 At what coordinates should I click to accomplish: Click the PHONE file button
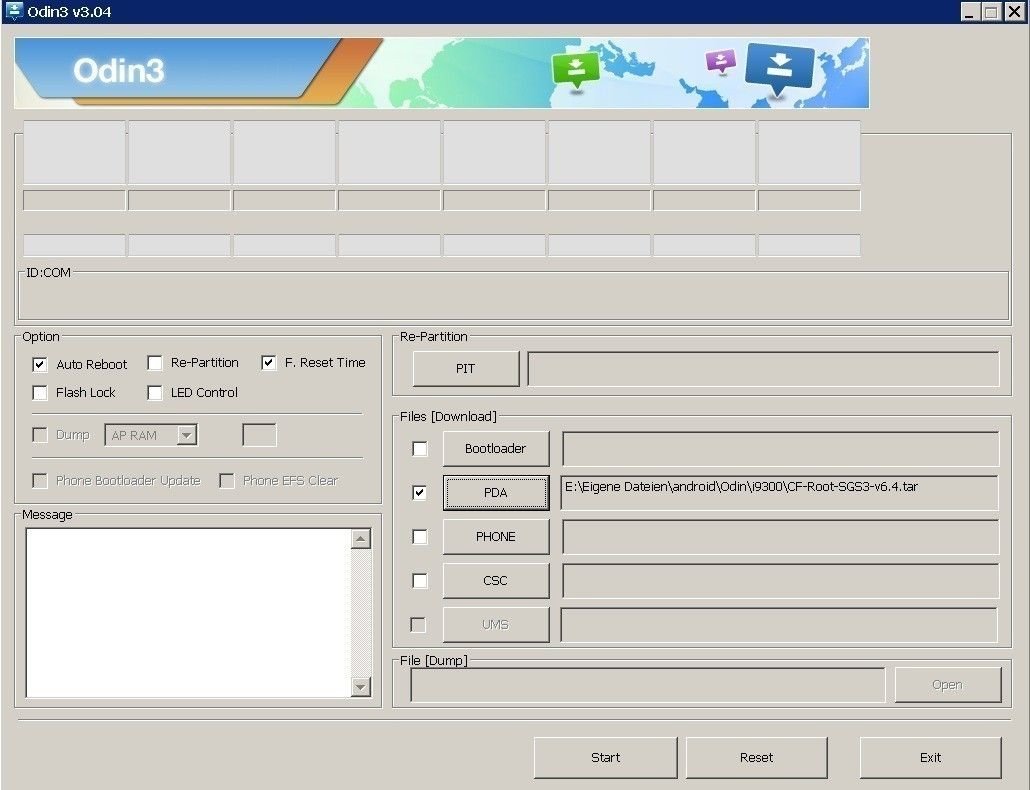click(x=496, y=537)
